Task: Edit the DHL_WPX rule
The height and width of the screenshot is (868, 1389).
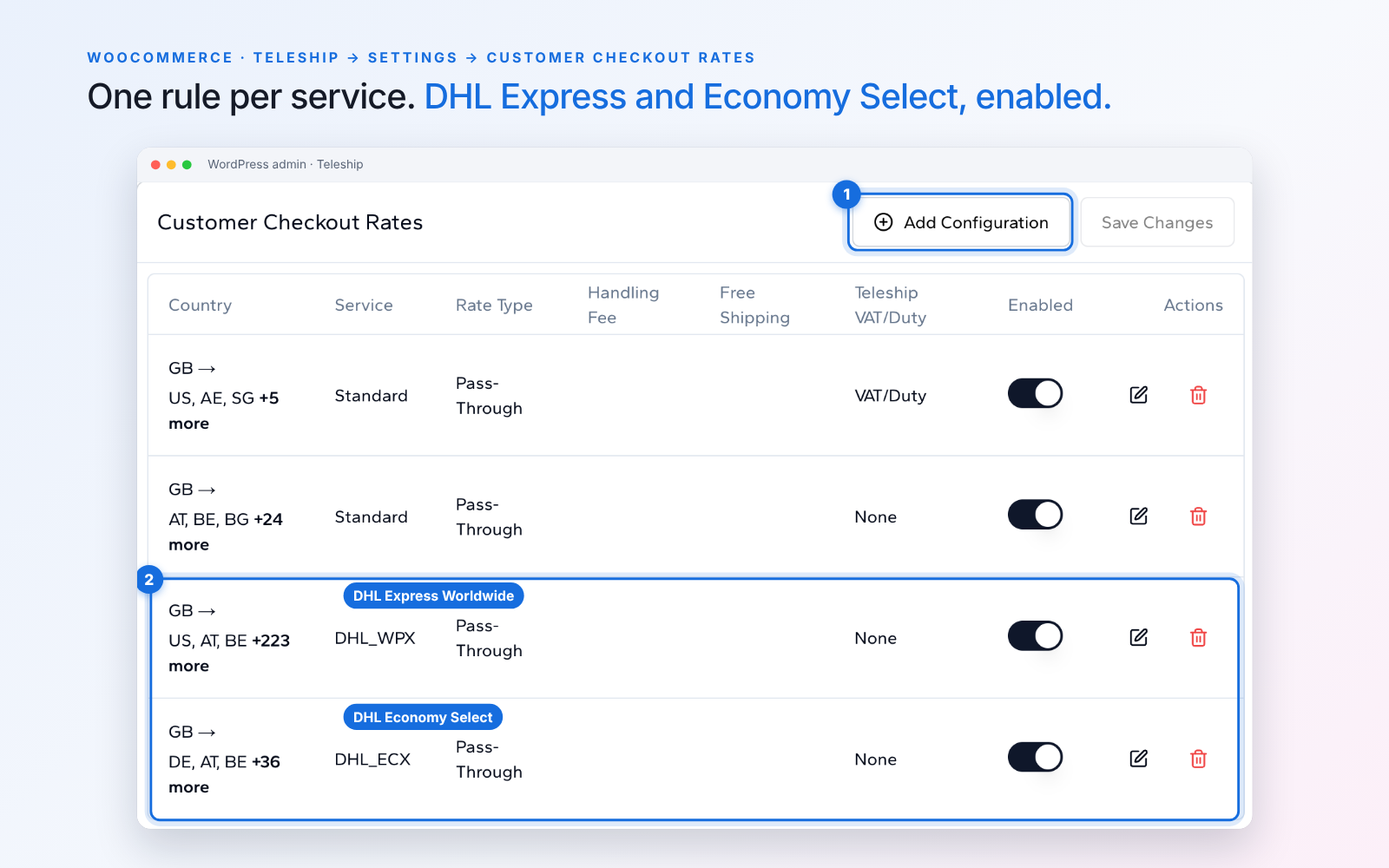Action: [x=1139, y=638]
